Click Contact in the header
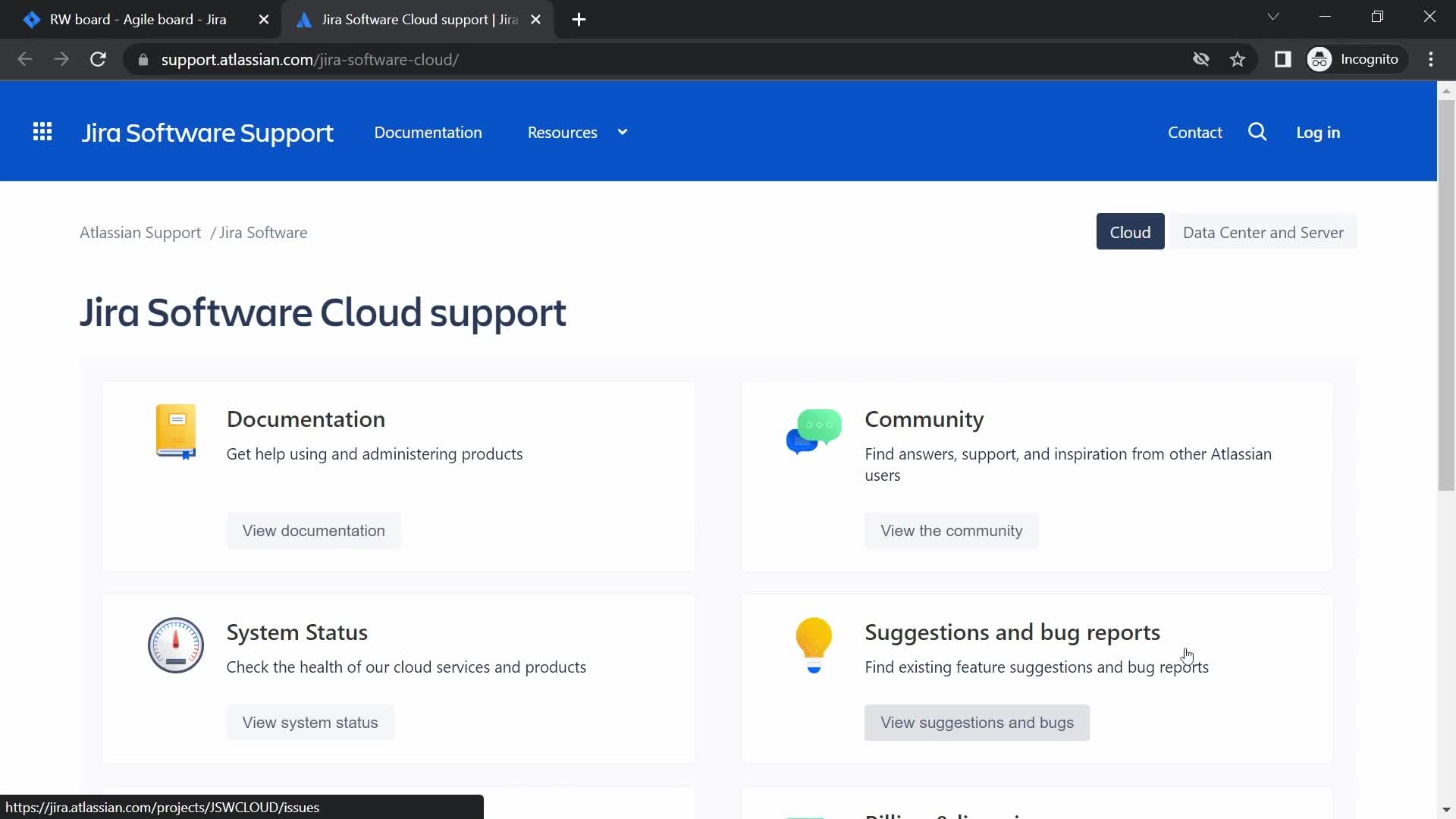The image size is (1456, 819). 1194,133
